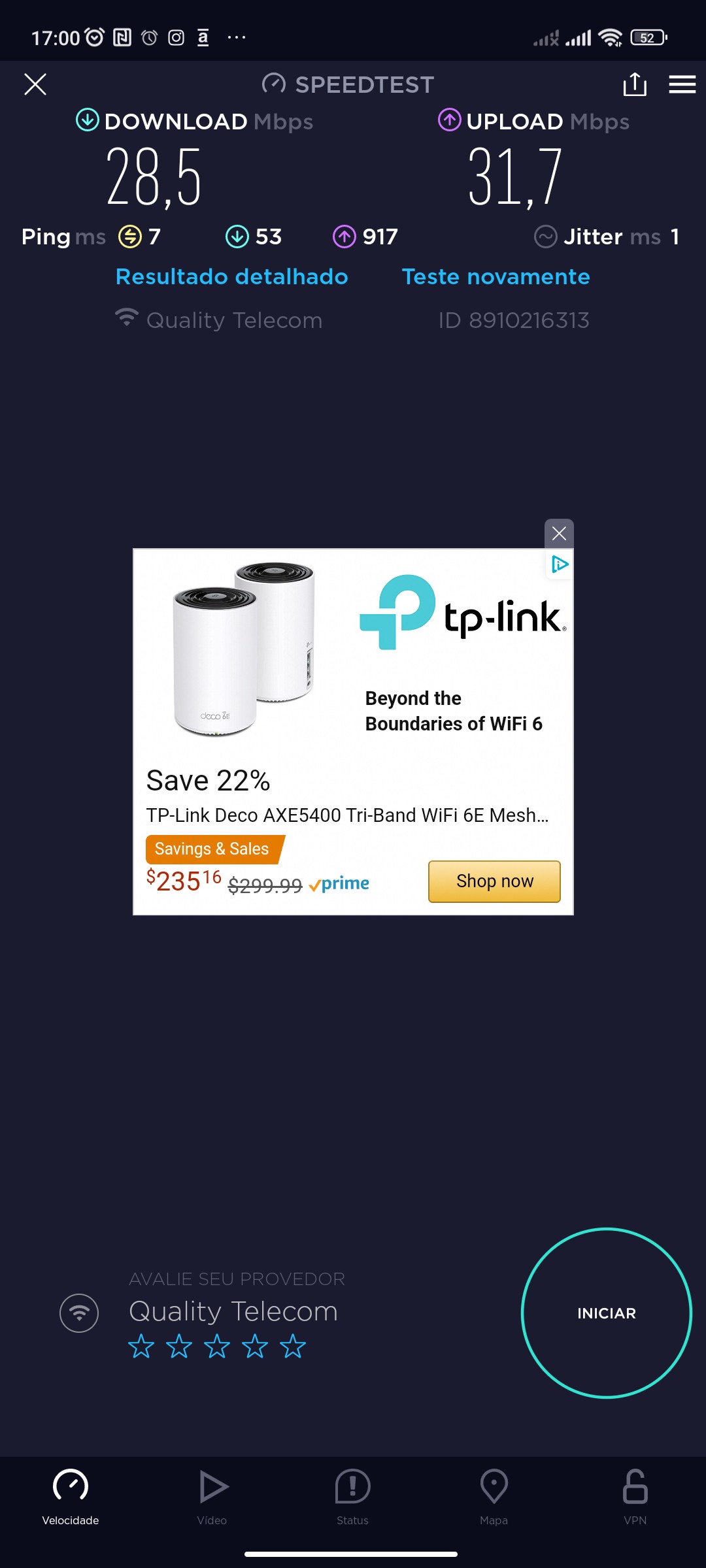This screenshot has width=706, height=1568.
Task: Open the AdChoices info icon
Action: tap(560, 564)
